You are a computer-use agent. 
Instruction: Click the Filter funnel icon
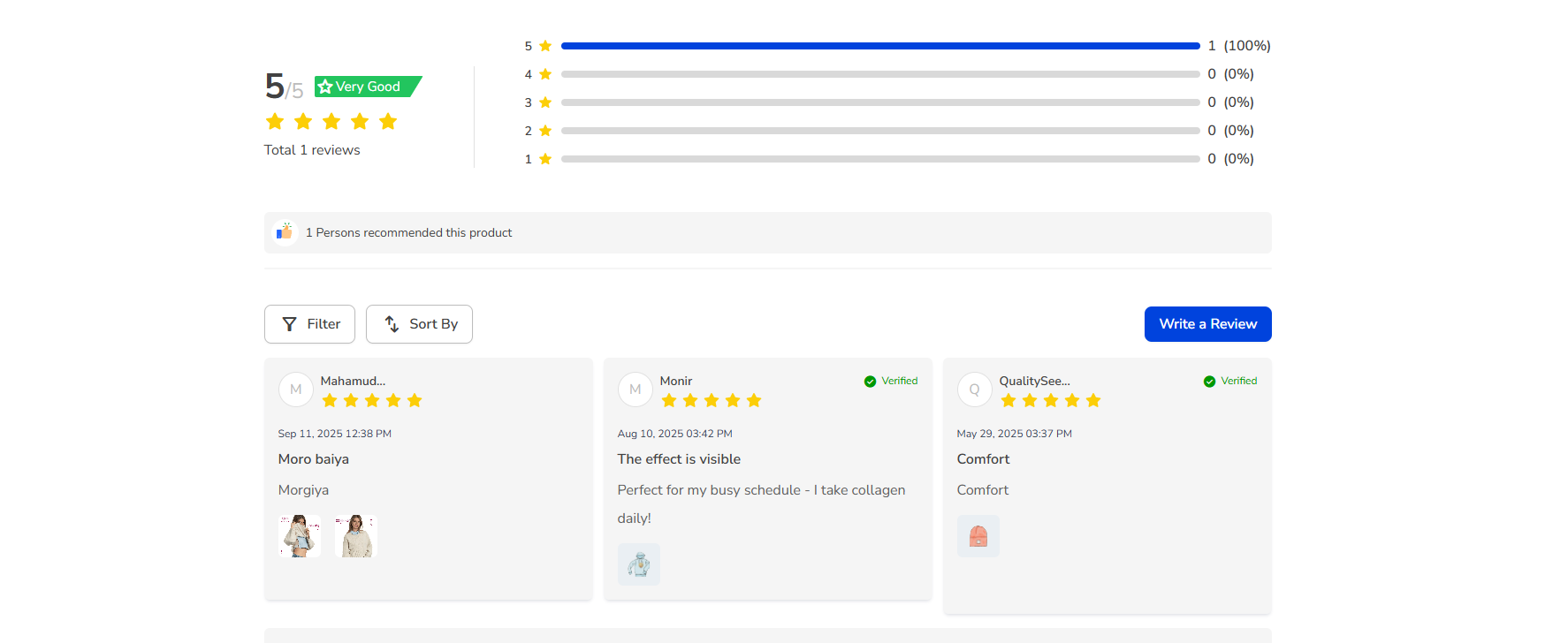point(289,324)
